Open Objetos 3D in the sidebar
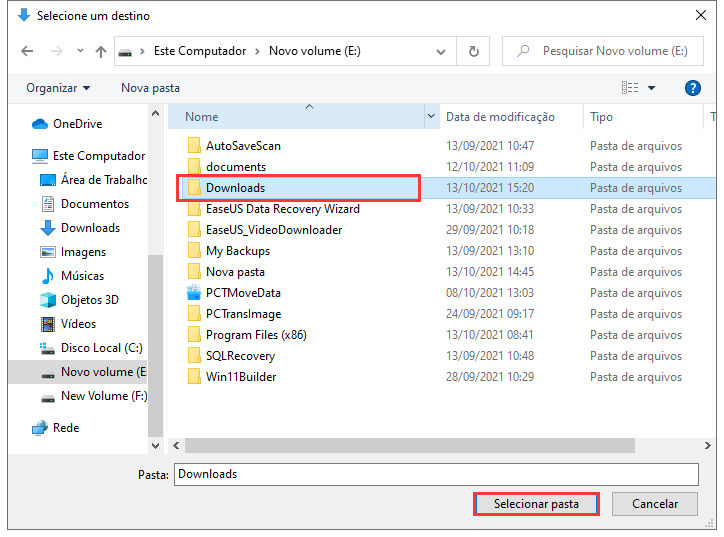Image resolution: width=724 pixels, height=537 pixels. coord(89,300)
